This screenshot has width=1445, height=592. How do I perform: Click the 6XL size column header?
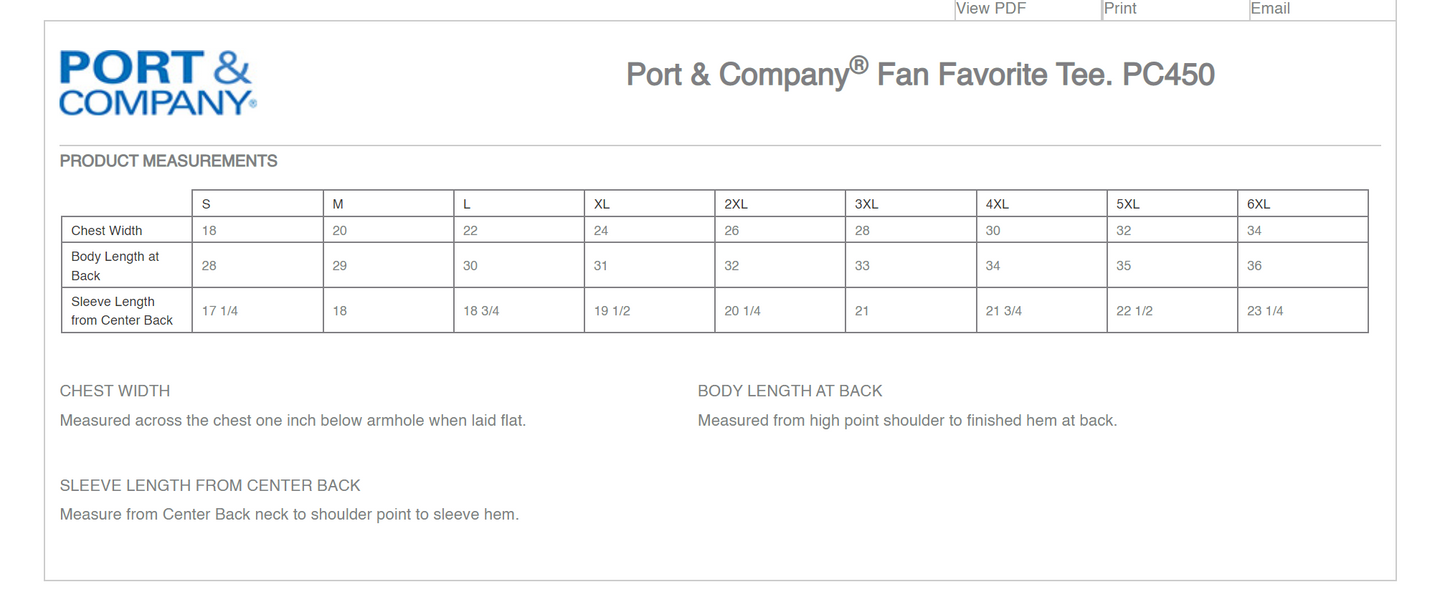coord(1258,204)
